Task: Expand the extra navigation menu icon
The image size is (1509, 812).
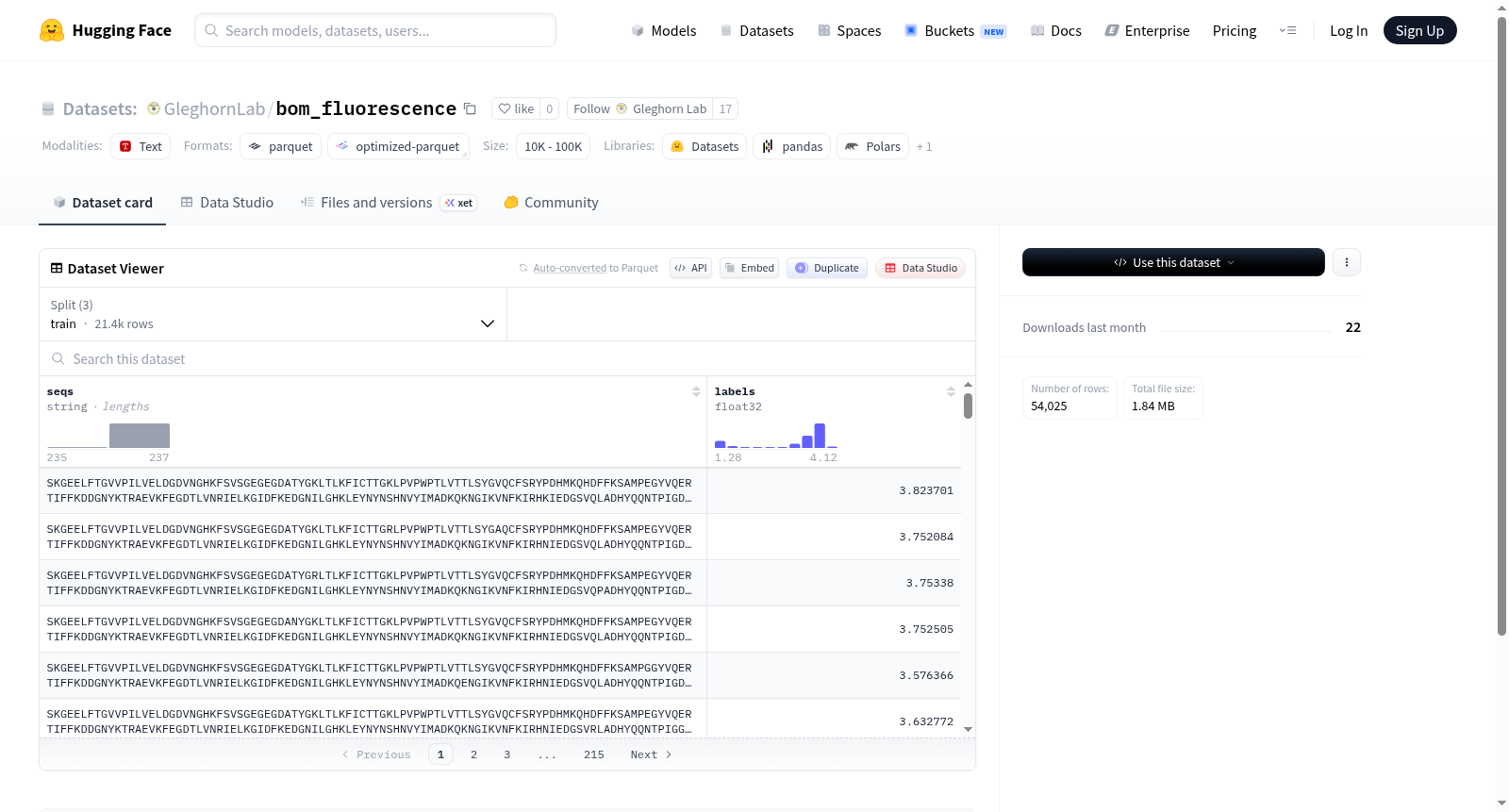Action: pyautogui.click(x=1287, y=30)
